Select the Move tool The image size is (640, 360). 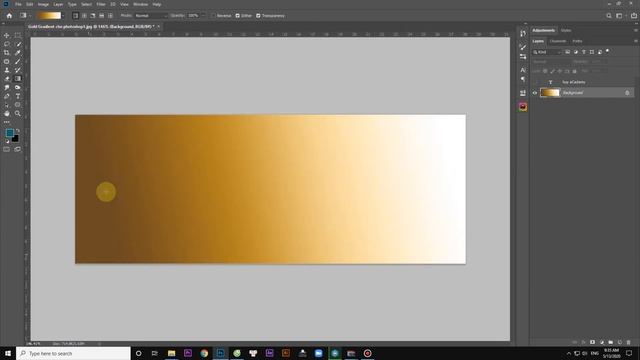pos(7,36)
